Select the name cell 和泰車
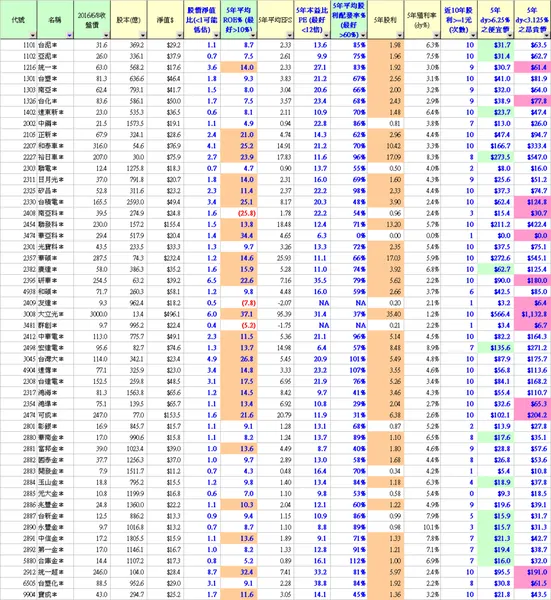This screenshot has width=551, height=600. [55, 146]
